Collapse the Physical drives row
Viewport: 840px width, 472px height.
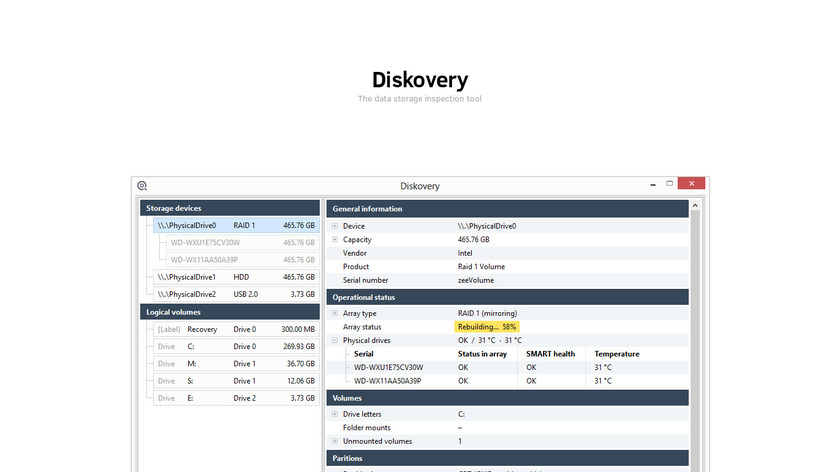tap(335, 340)
